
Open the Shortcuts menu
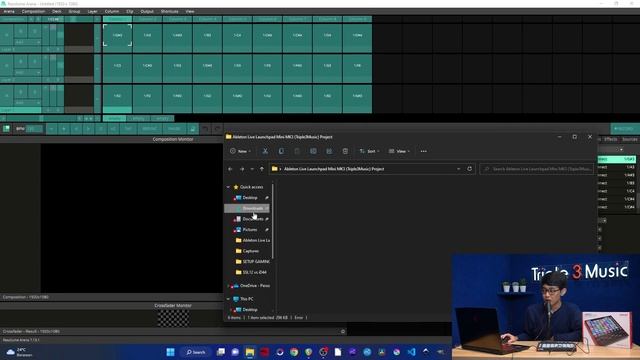pyautogui.click(x=169, y=11)
